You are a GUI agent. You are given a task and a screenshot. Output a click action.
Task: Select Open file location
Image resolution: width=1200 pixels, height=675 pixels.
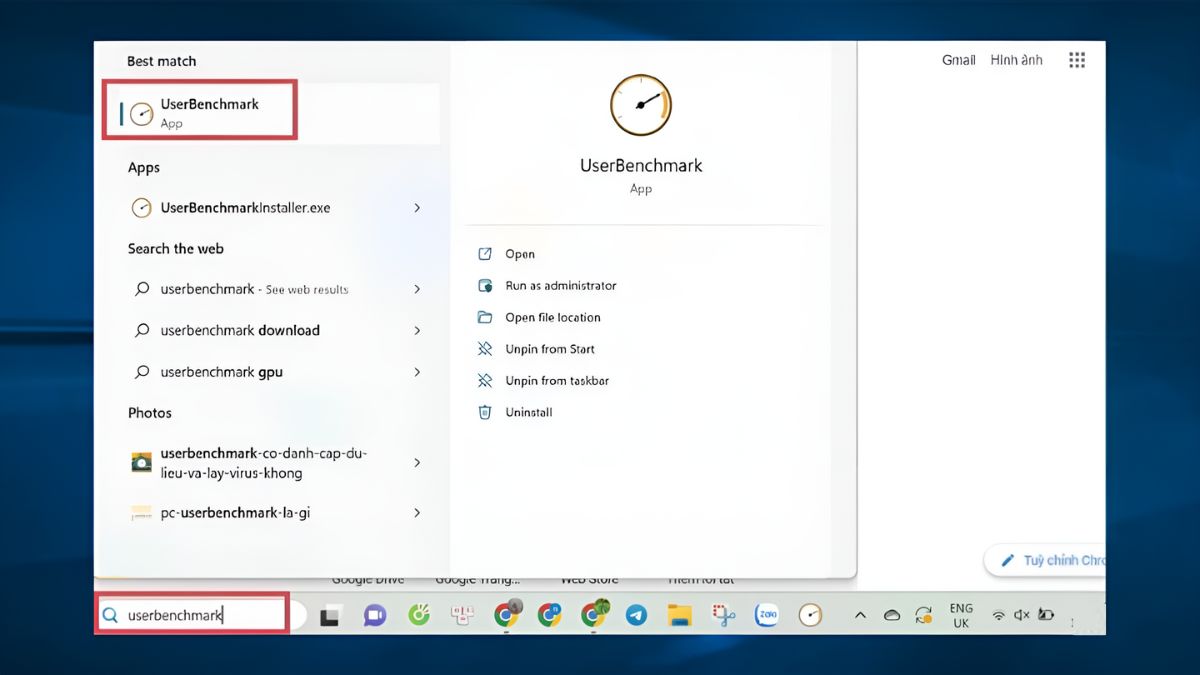point(553,318)
